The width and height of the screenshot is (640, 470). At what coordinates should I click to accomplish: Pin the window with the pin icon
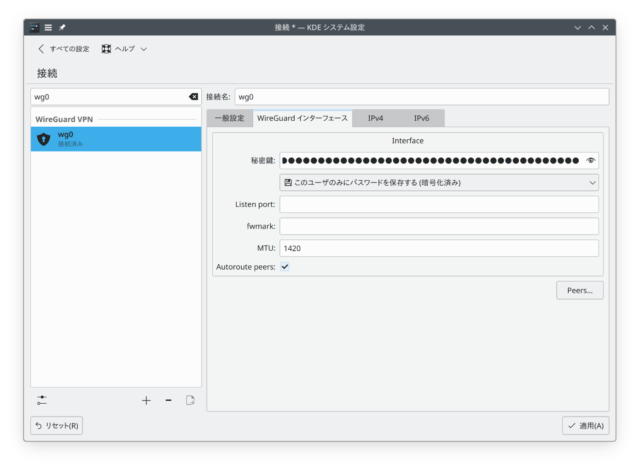[62, 27]
